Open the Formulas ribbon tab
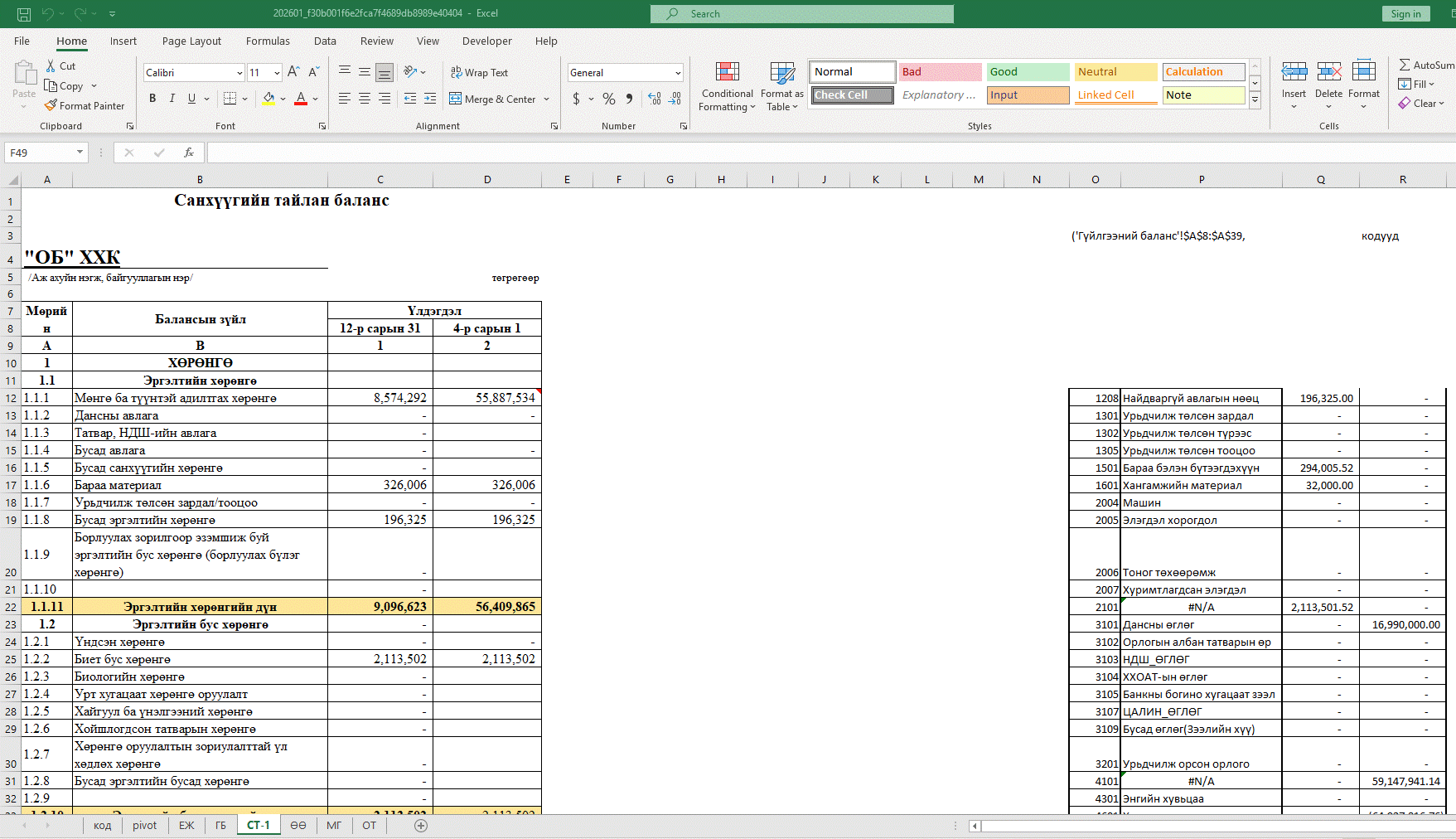The width and height of the screenshot is (1456, 839). [x=268, y=41]
